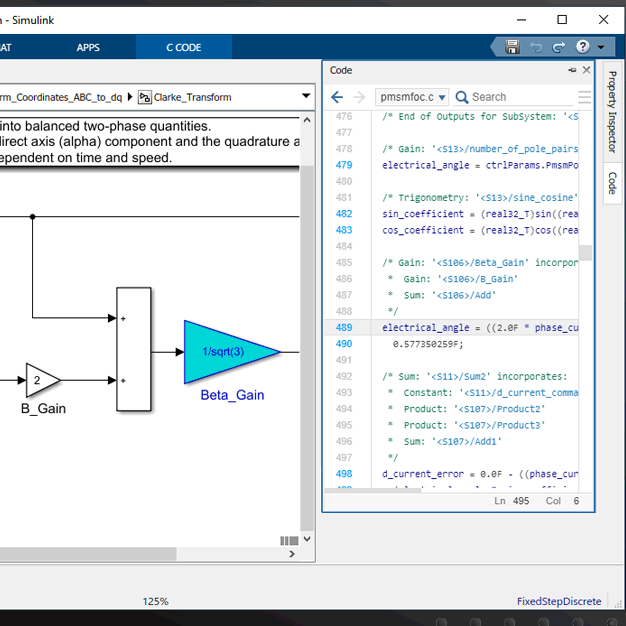Click the code pane horizontal scroll thumb

[373, 490]
